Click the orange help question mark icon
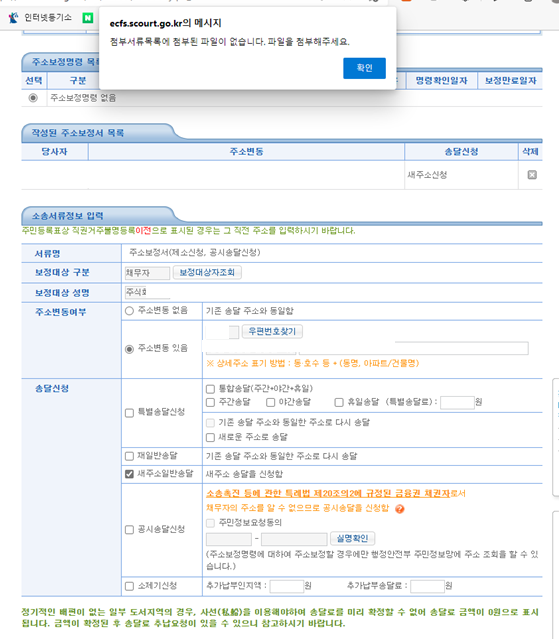This screenshot has height=639, width=559. pyautogui.click(x=400, y=509)
